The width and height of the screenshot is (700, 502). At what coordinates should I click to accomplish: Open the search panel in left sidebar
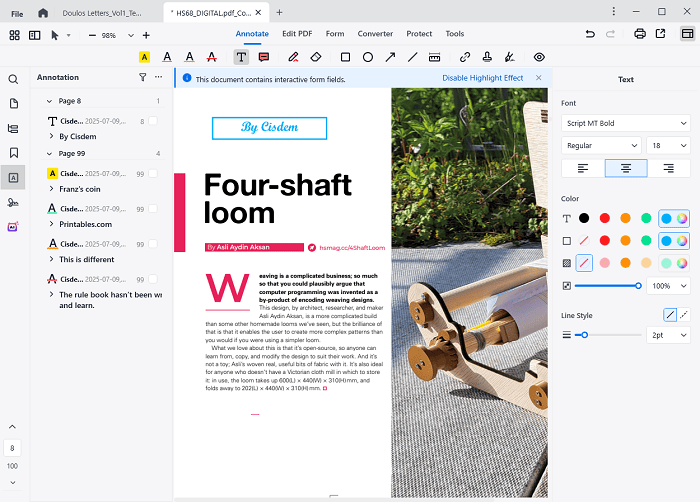(x=14, y=79)
